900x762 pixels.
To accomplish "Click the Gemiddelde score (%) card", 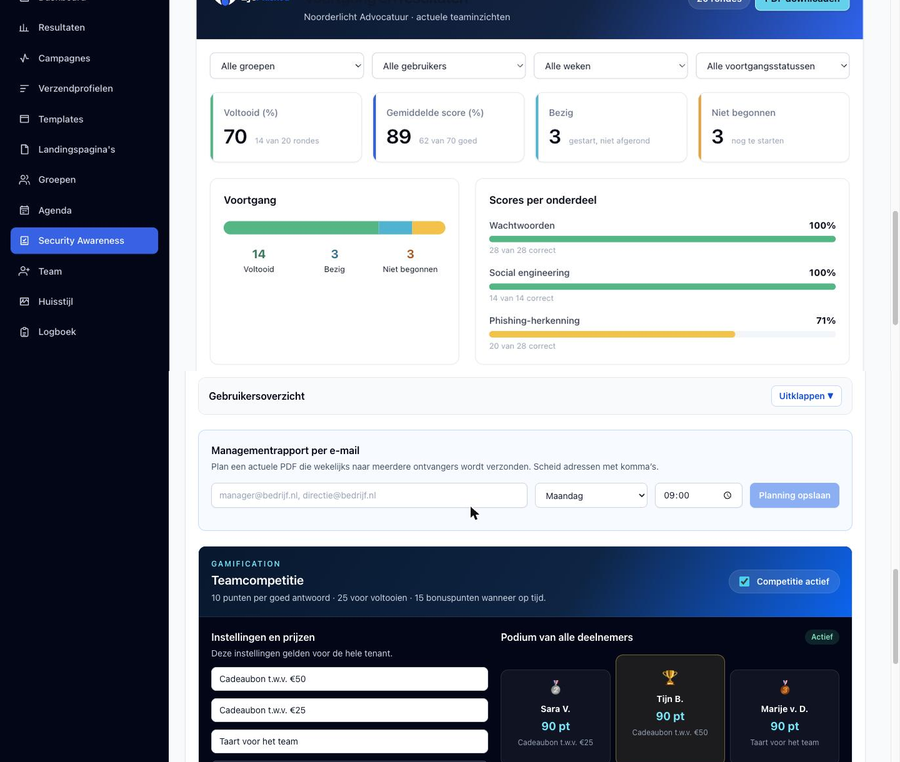I will pos(448,127).
